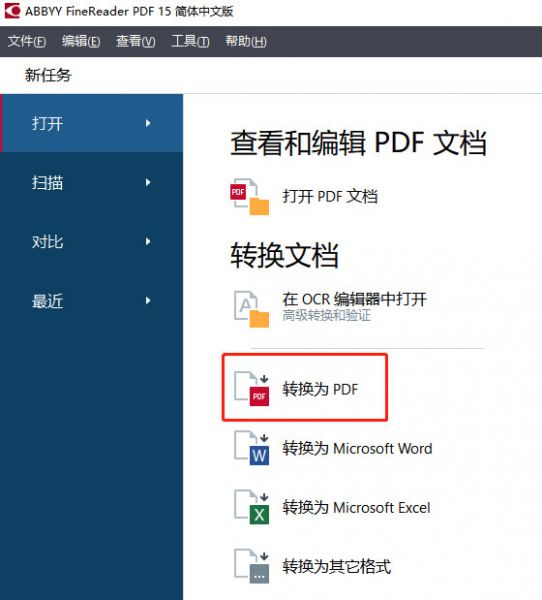Open the 编辑(E) menu

81,41
